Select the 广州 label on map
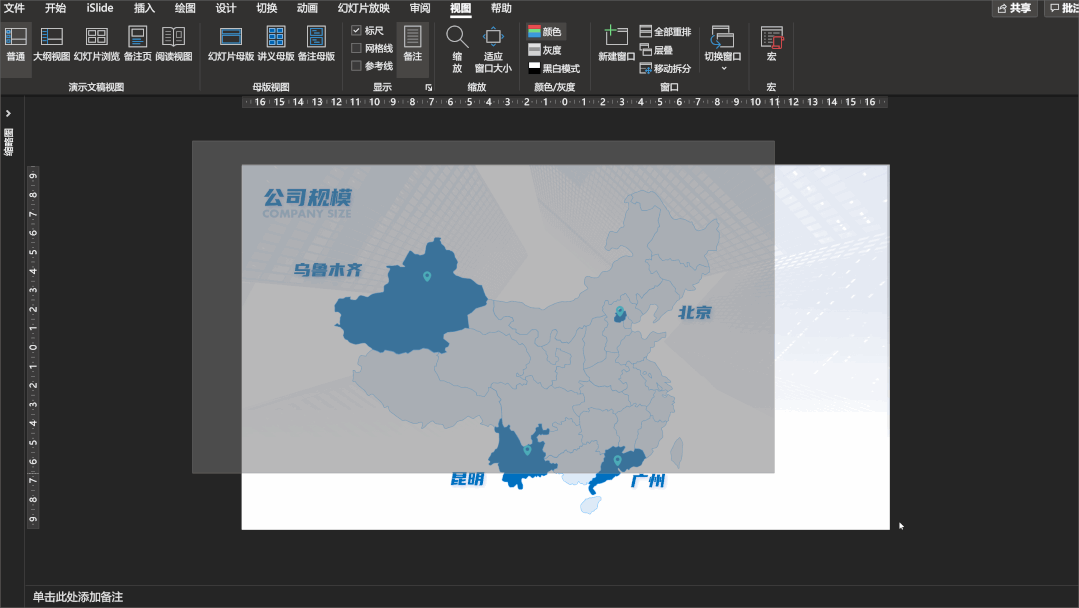This screenshot has height=608, width=1079. 648,481
